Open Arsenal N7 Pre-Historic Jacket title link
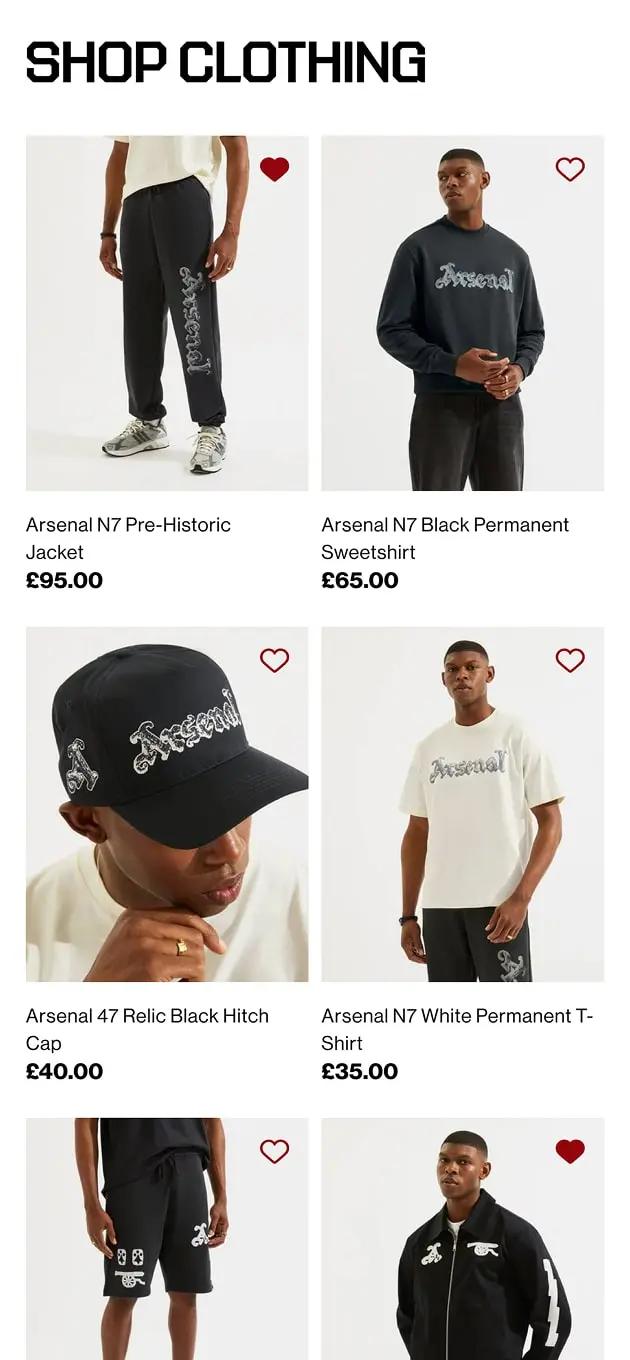630x1360 pixels. pos(128,538)
